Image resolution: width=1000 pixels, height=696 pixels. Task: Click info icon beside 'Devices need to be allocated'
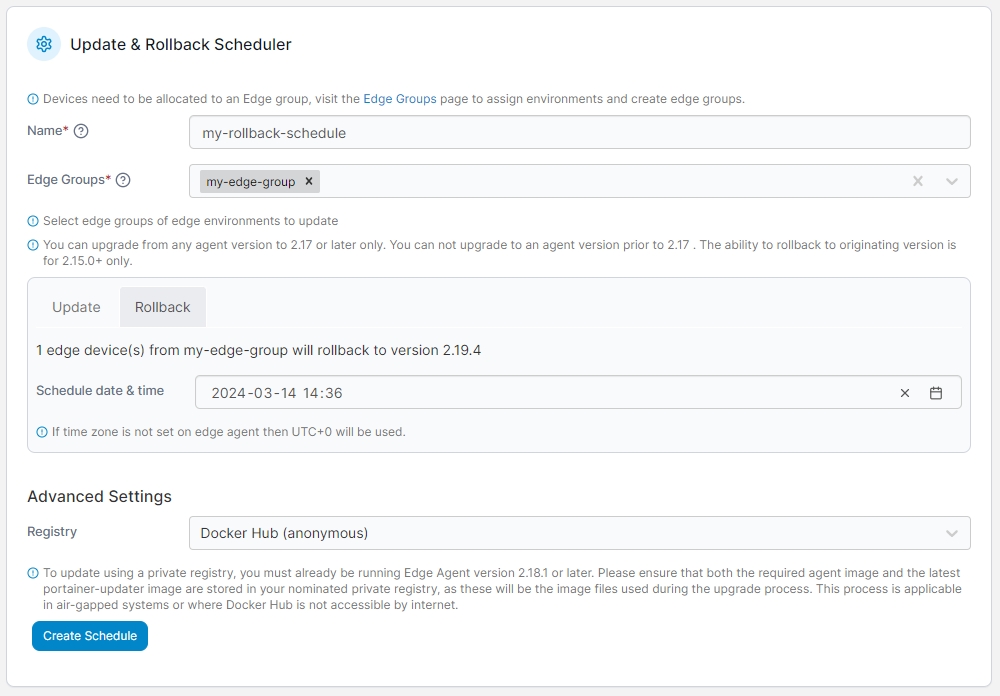[33, 99]
